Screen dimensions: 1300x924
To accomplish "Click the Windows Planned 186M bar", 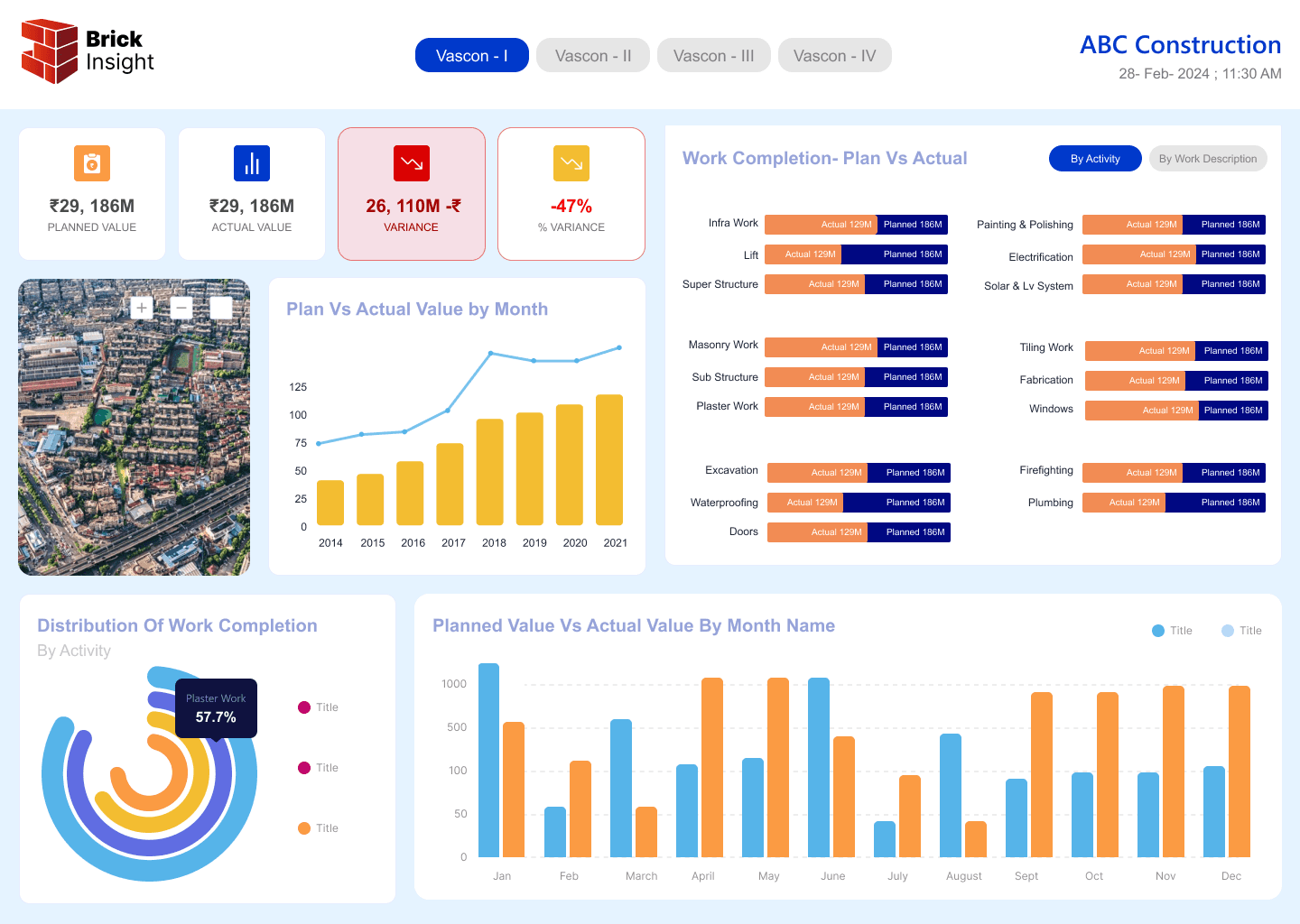I will pos(1233,411).
